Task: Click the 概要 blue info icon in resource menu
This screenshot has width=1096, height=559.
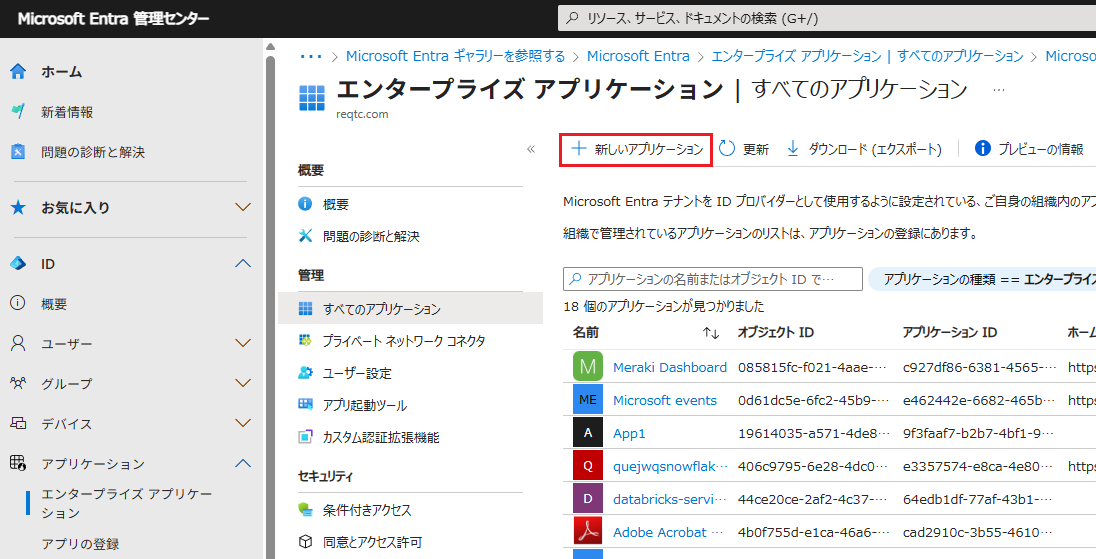Action: click(x=305, y=204)
